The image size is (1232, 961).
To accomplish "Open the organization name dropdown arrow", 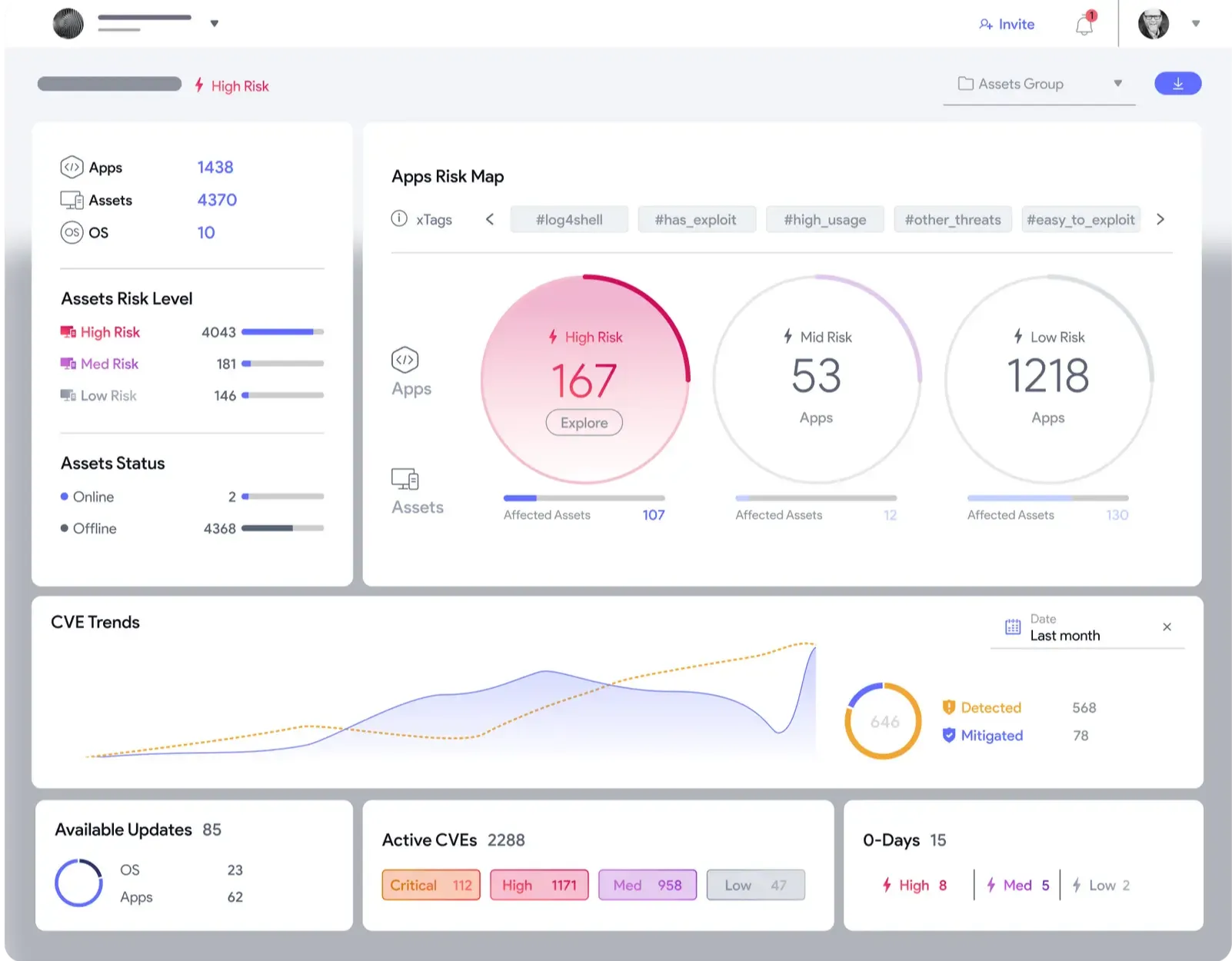I will click(215, 24).
